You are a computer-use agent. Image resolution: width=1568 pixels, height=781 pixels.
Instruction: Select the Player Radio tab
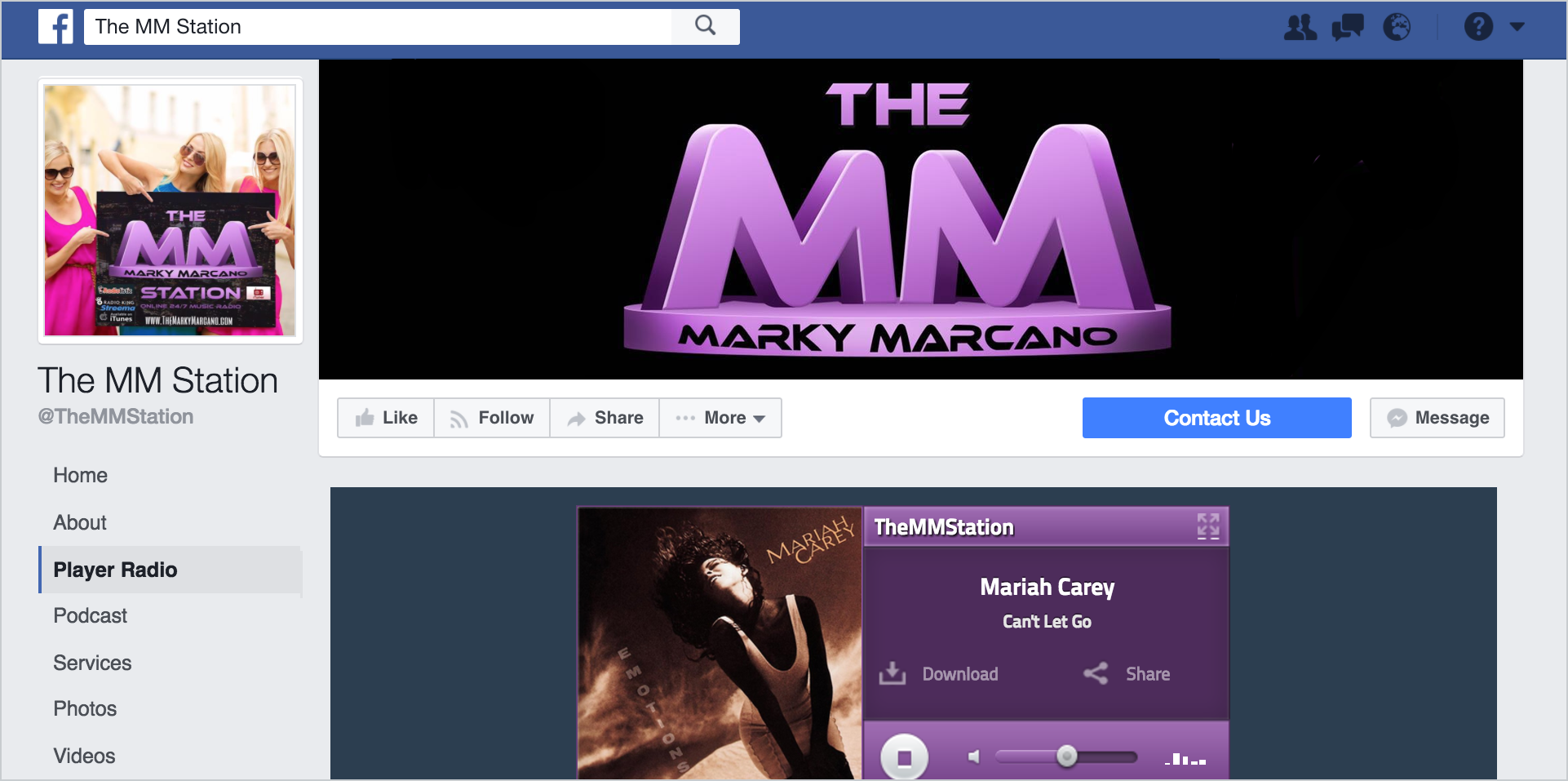click(171, 570)
